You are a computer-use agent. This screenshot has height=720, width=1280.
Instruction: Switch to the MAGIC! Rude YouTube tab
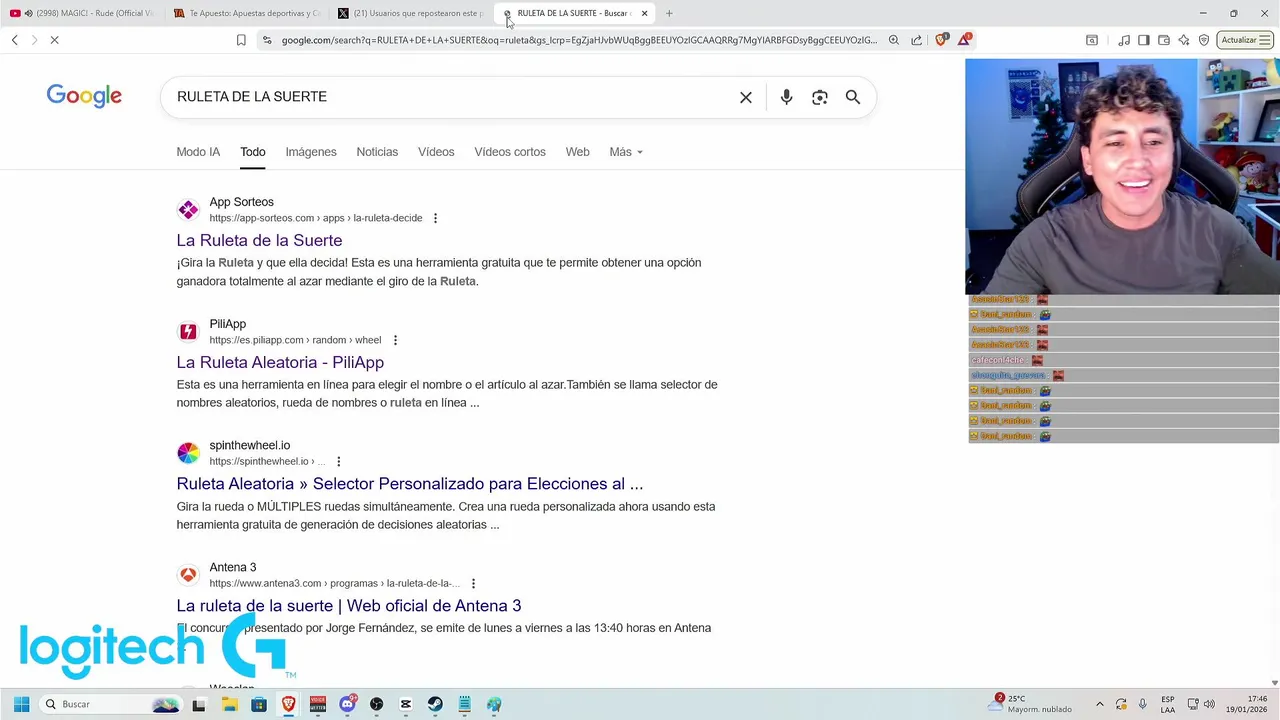82,13
